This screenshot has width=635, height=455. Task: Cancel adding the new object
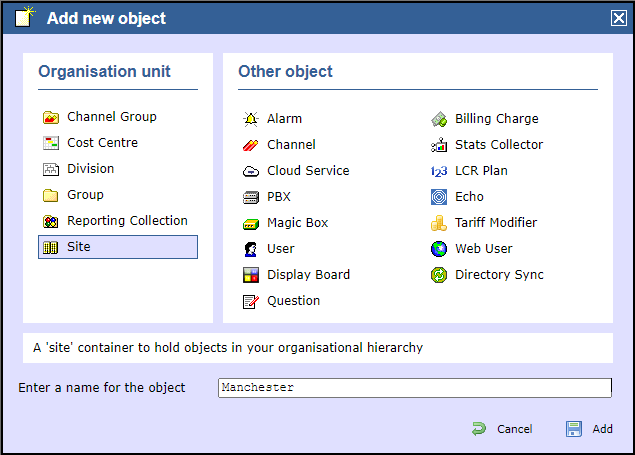click(503, 429)
